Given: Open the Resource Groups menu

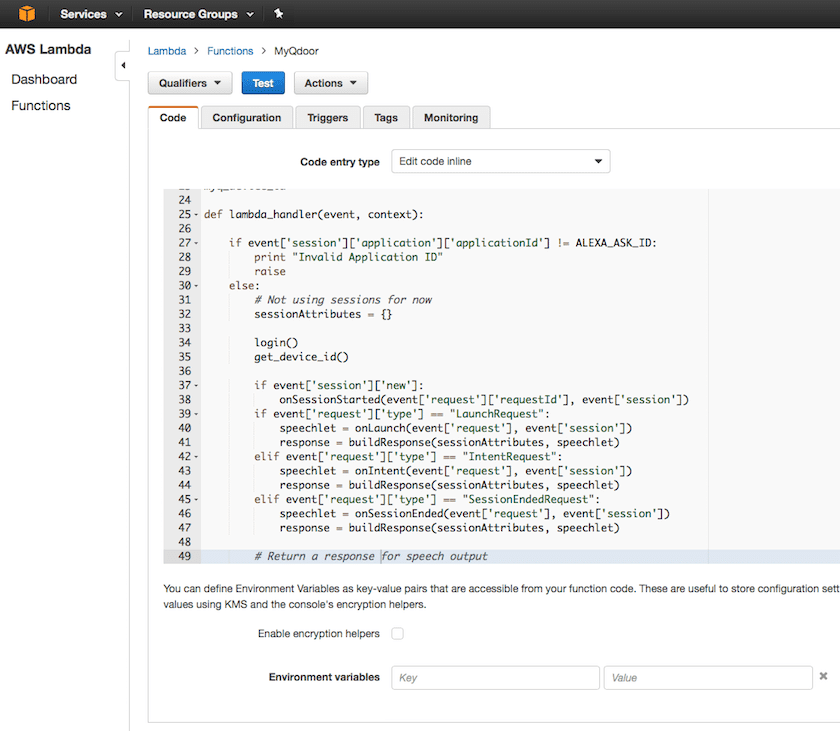Looking at the screenshot, I should (198, 14).
